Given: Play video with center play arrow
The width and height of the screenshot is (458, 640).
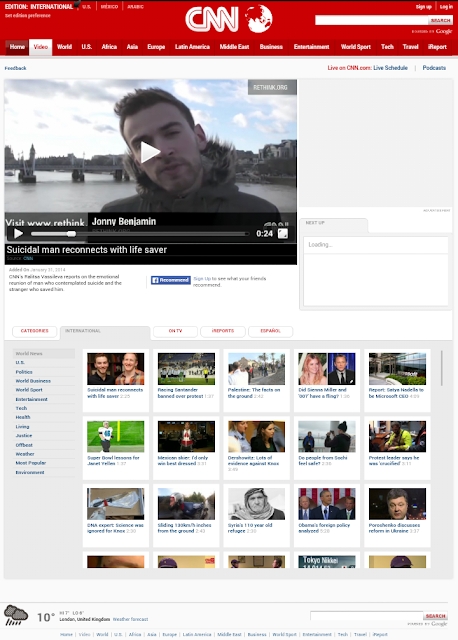Looking at the screenshot, I should [x=150, y=152].
